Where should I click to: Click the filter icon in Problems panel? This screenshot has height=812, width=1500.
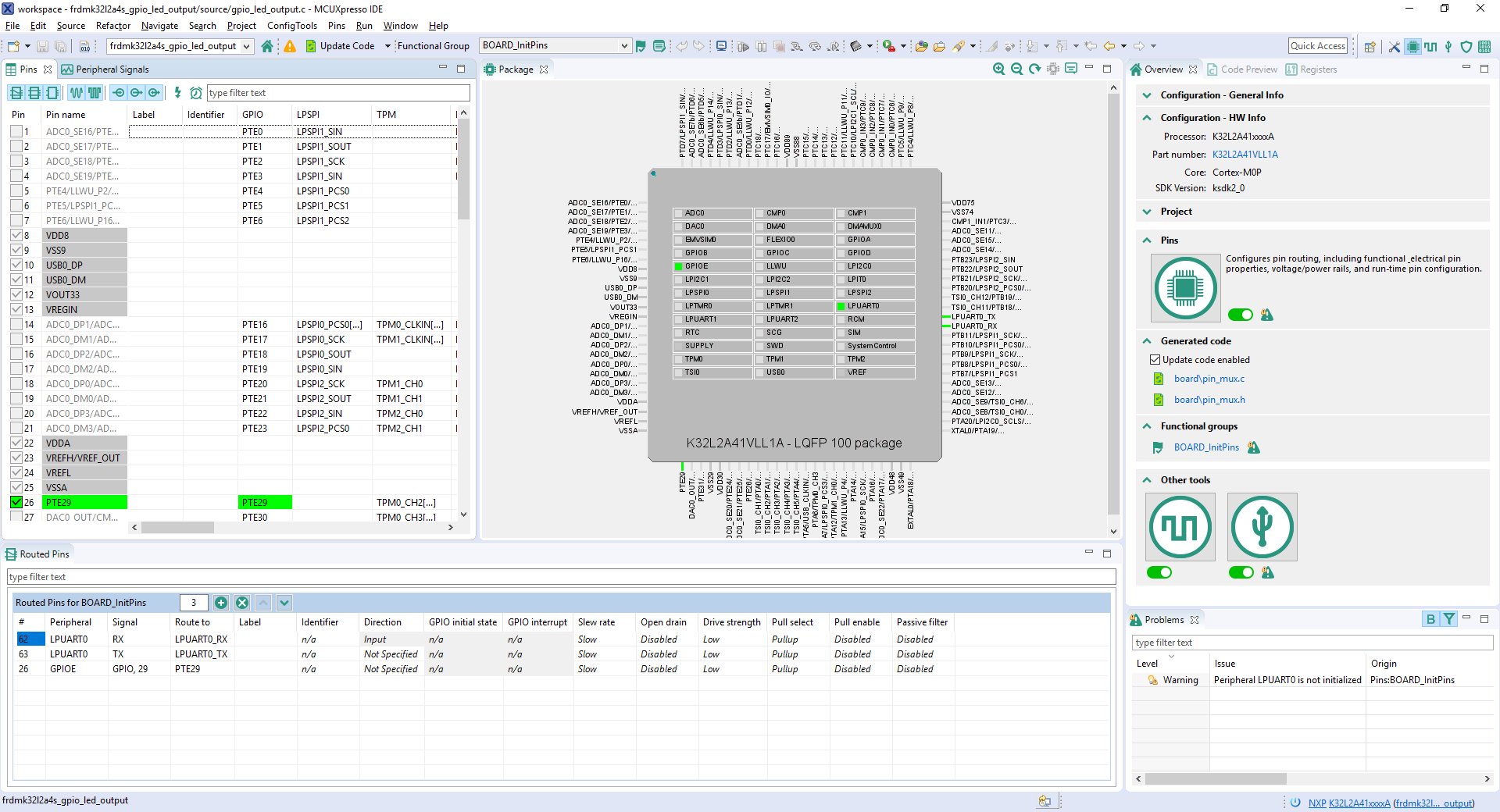(x=1449, y=619)
